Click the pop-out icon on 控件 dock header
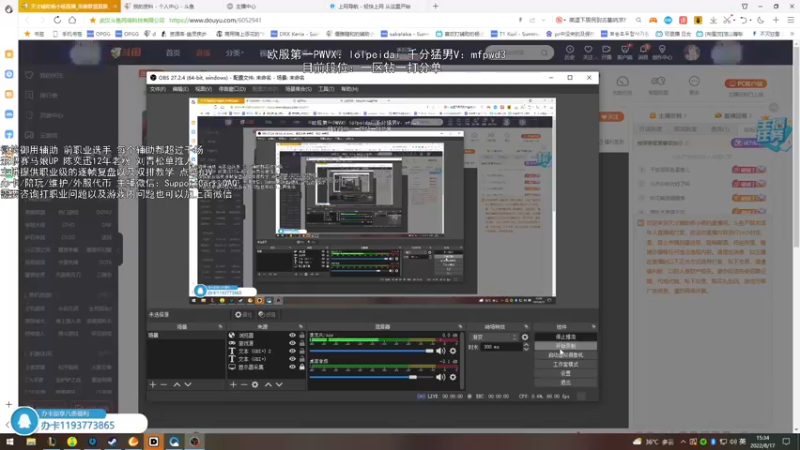 (x=593, y=327)
